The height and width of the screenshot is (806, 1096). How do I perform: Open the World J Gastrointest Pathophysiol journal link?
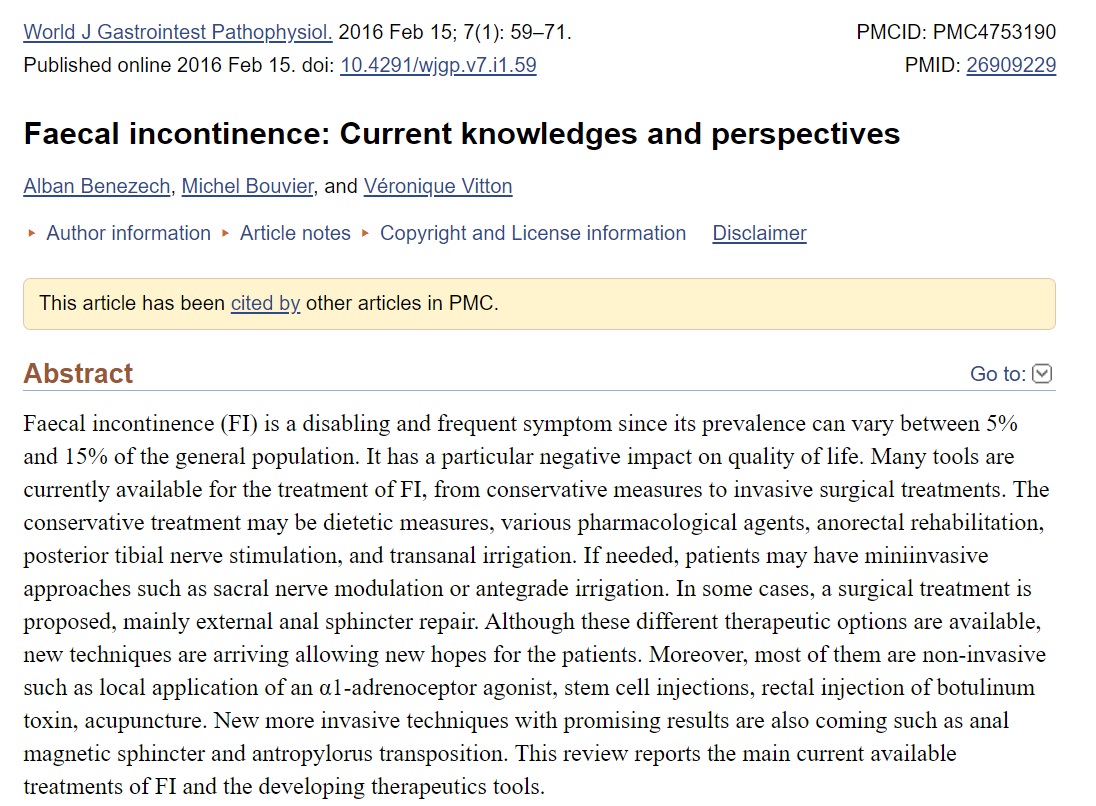tap(178, 32)
